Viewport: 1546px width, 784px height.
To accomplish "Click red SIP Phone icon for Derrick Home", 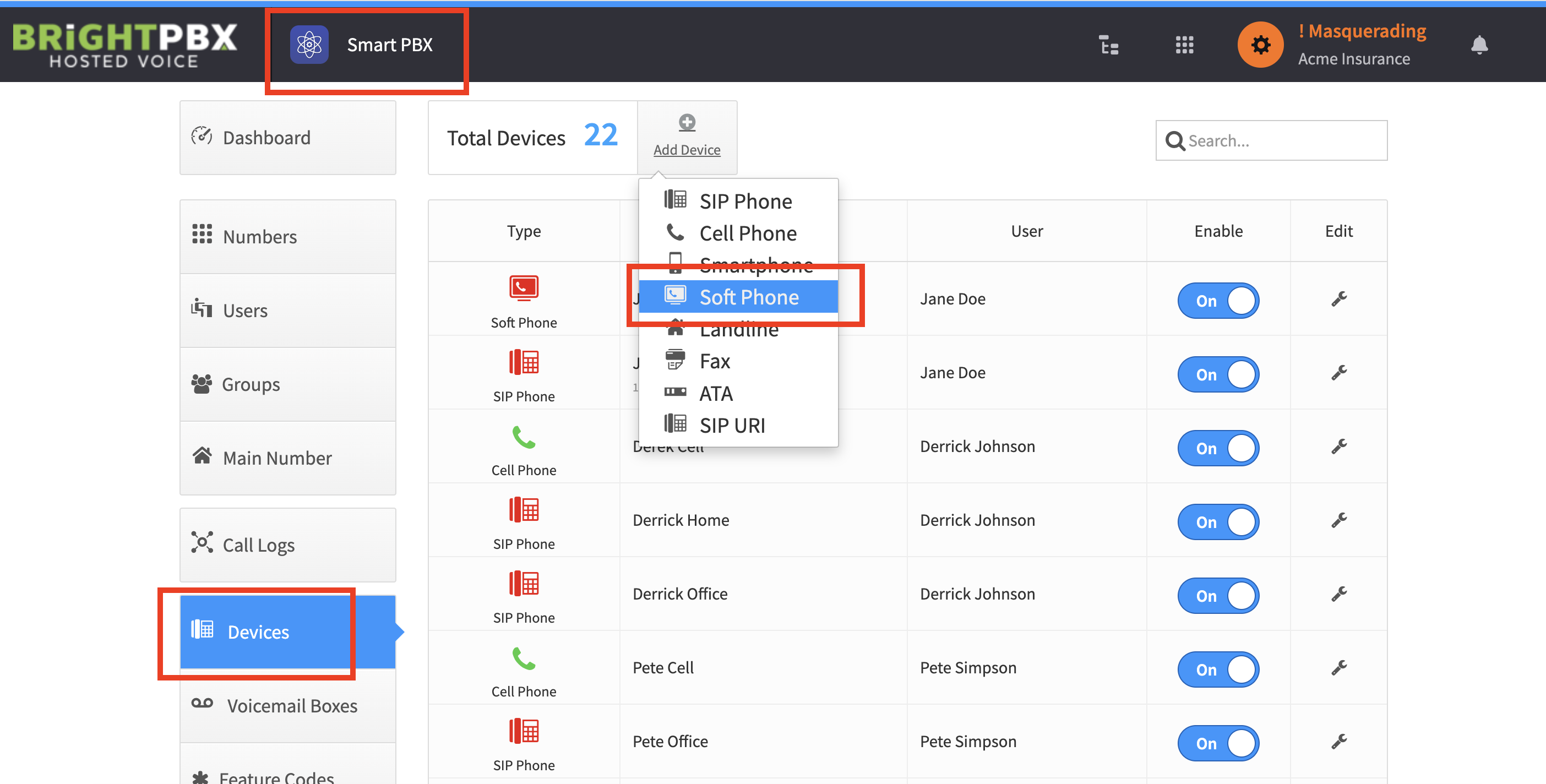I will (x=524, y=510).
